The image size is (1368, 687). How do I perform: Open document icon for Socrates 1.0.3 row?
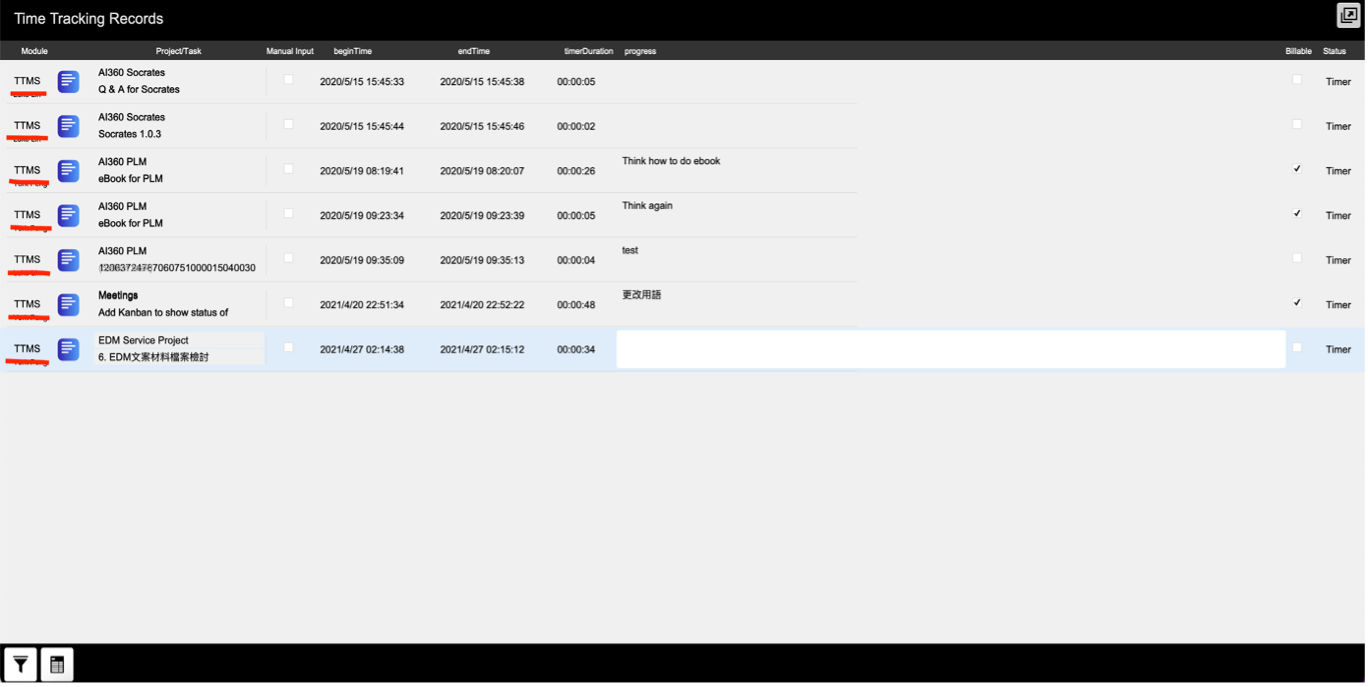(x=68, y=126)
